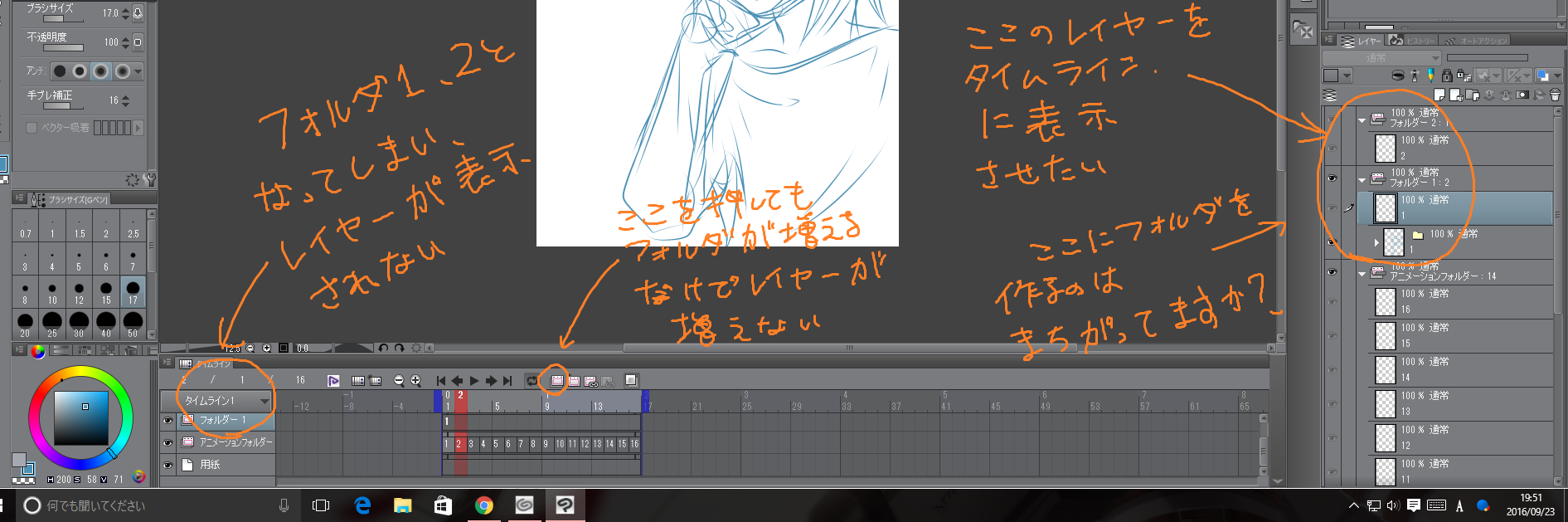Set as draft layer pencil icon
This screenshot has width=1568, height=522.
[1431, 76]
